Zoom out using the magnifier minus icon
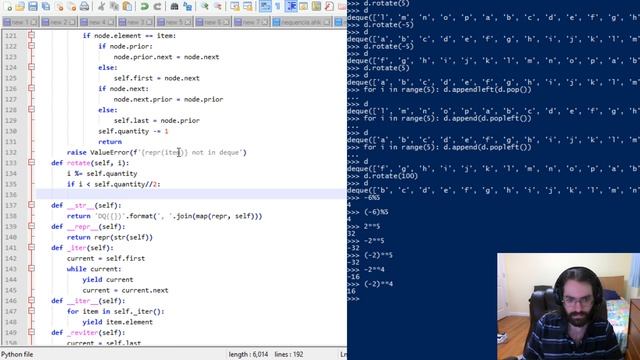The height and width of the screenshot is (360, 640). tap(218, 6)
